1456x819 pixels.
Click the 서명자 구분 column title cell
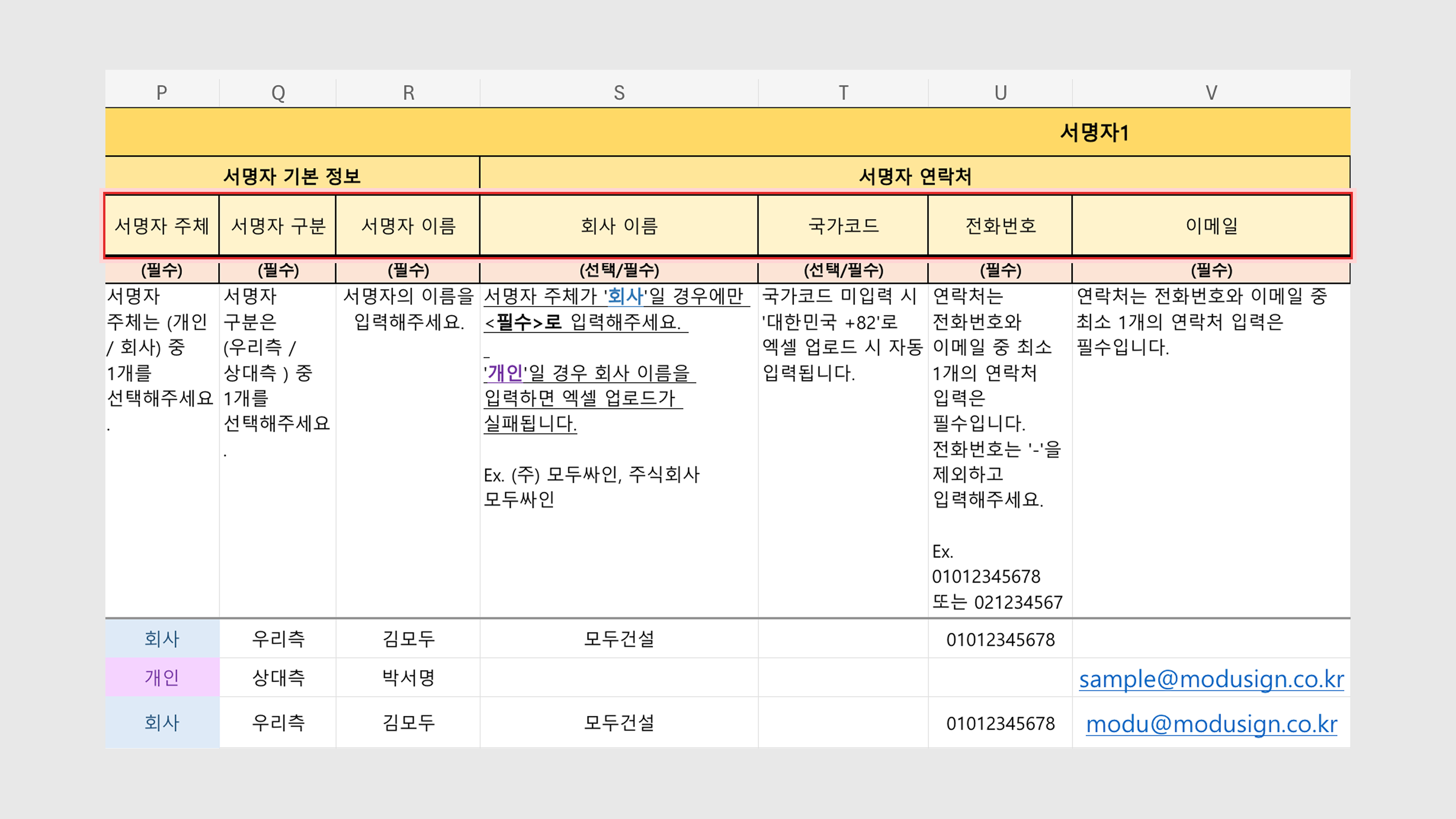click(x=278, y=226)
